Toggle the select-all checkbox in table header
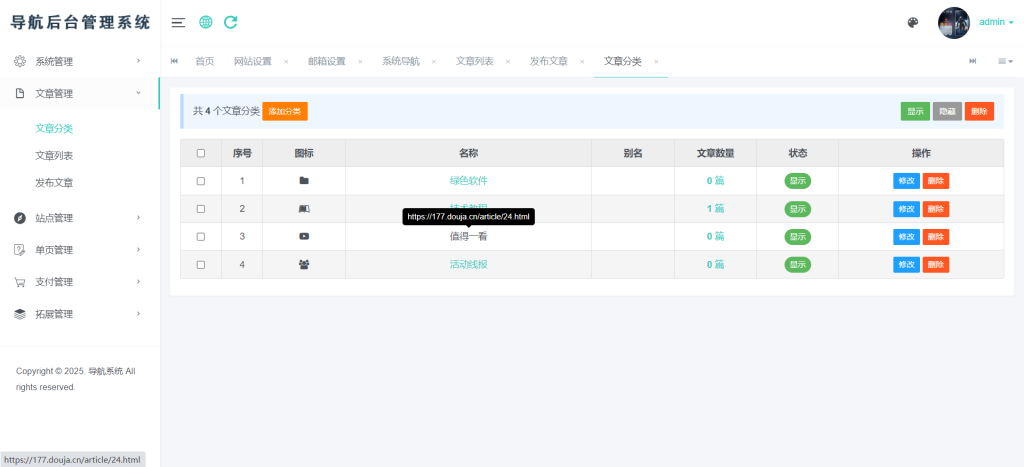This screenshot has height=467, width=1024. [200, 153]
